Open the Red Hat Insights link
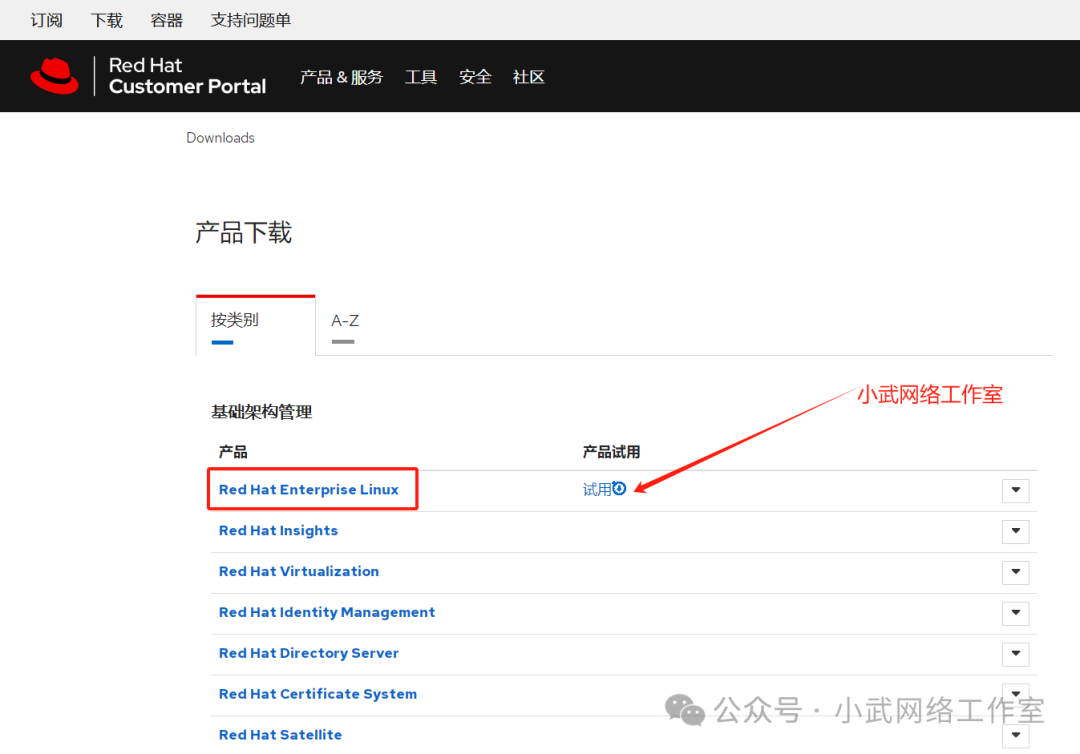 [278, 530]
